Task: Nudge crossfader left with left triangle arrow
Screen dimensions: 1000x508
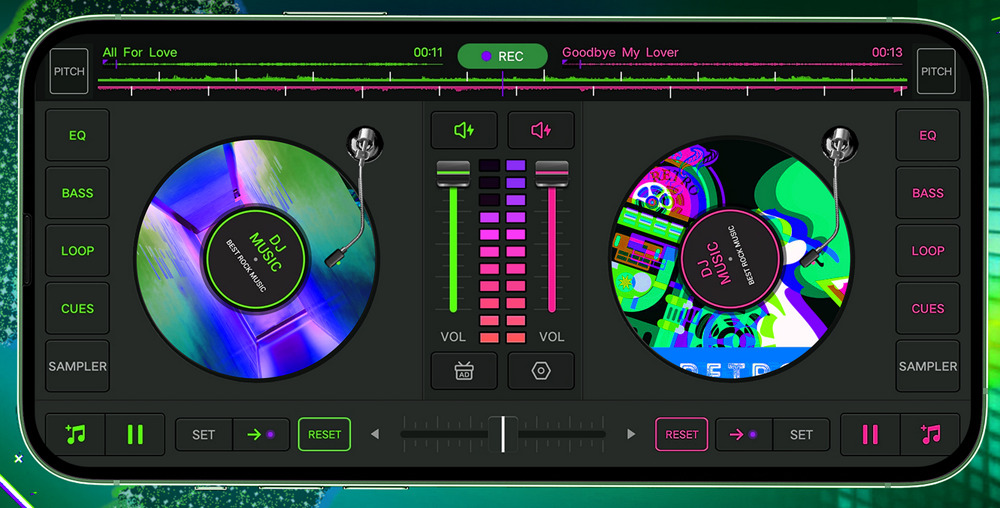Action: point(375,434)
